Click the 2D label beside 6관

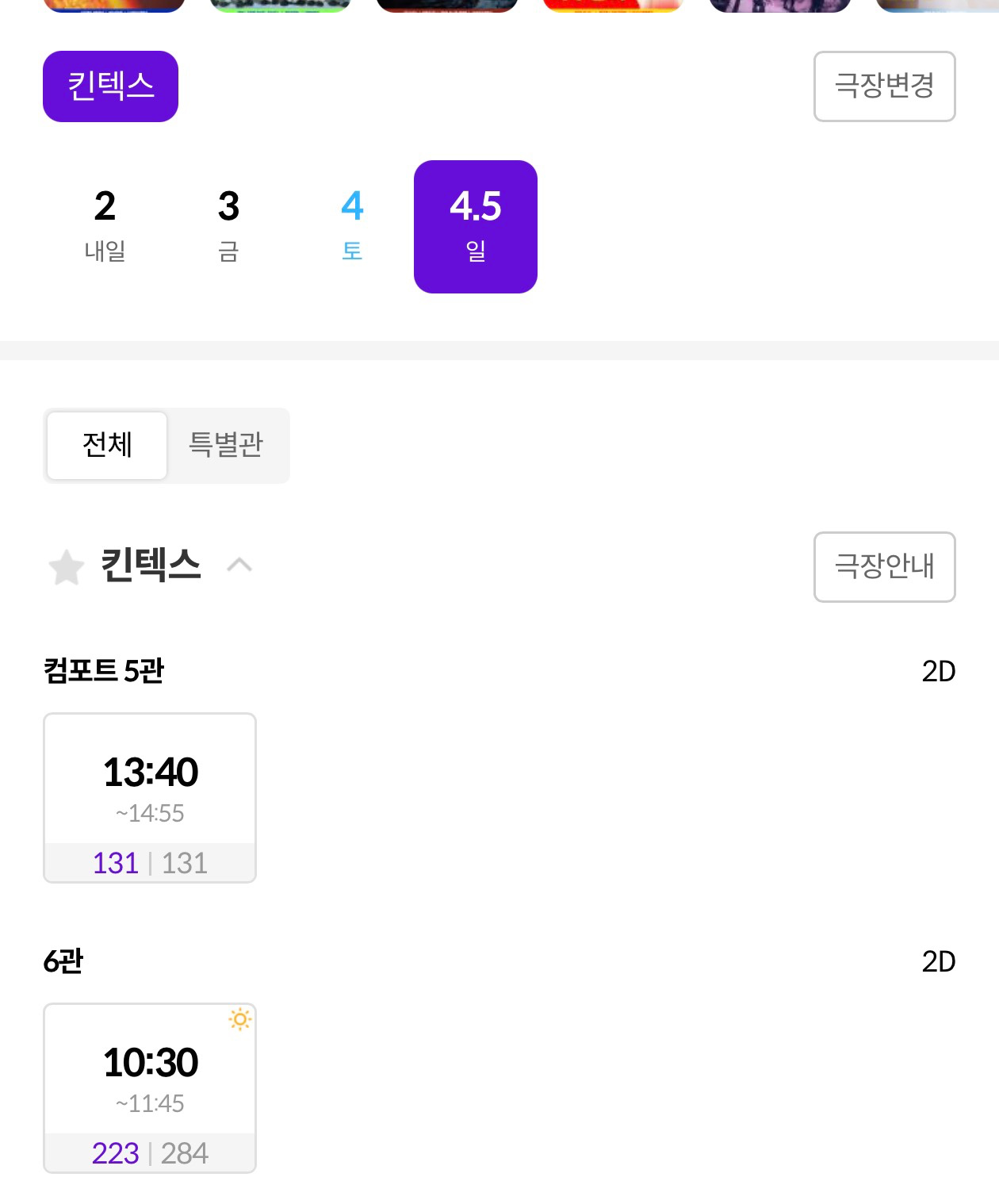point(938,961)
